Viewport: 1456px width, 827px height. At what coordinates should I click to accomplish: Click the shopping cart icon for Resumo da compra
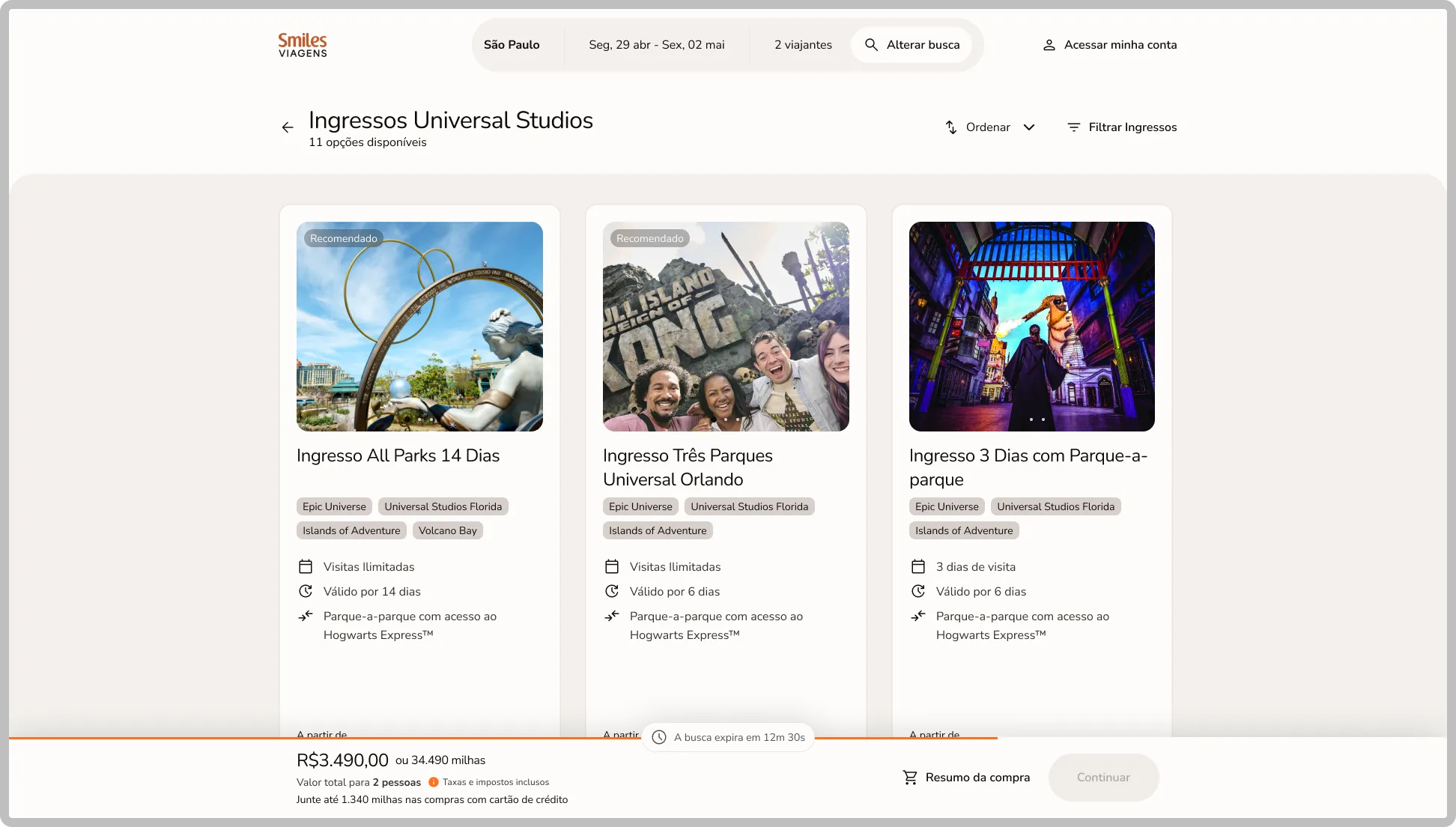[x=910, y=778]
